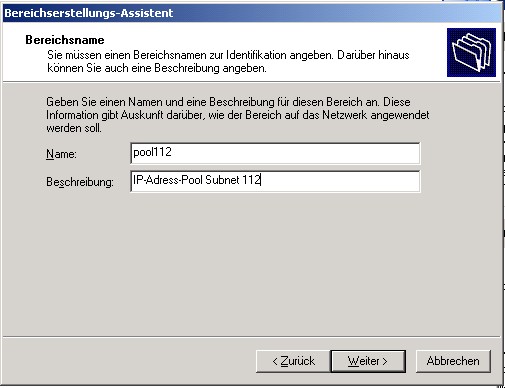Select the Bereichserstellungs-Assistent title bar
The width and height of the screenshot is (505, 388).
pyautogui.click(x=252, y=13)
